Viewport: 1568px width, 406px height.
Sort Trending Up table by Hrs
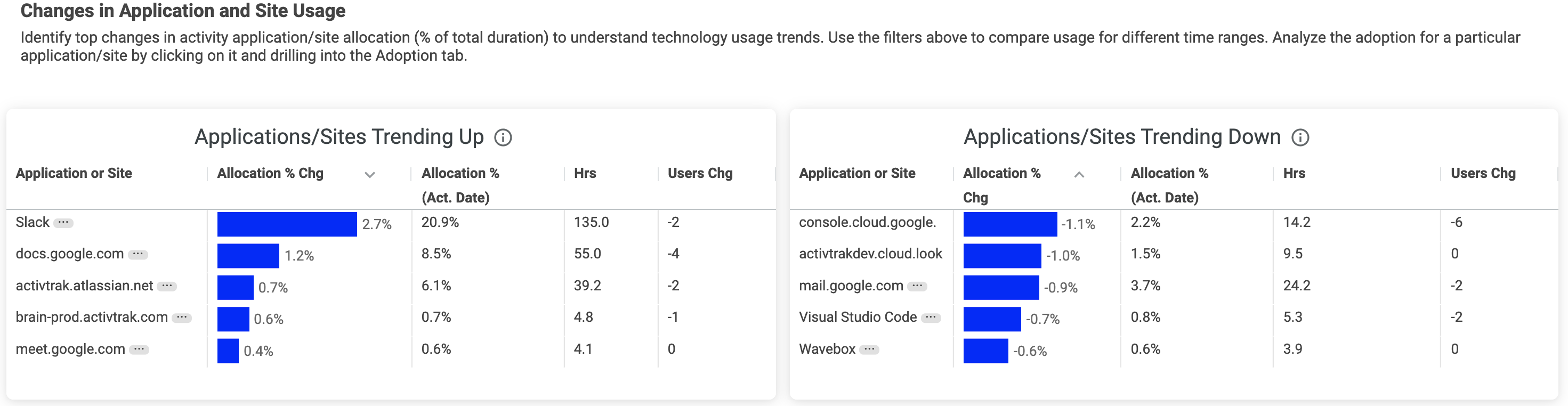click(x=585, y=174)
